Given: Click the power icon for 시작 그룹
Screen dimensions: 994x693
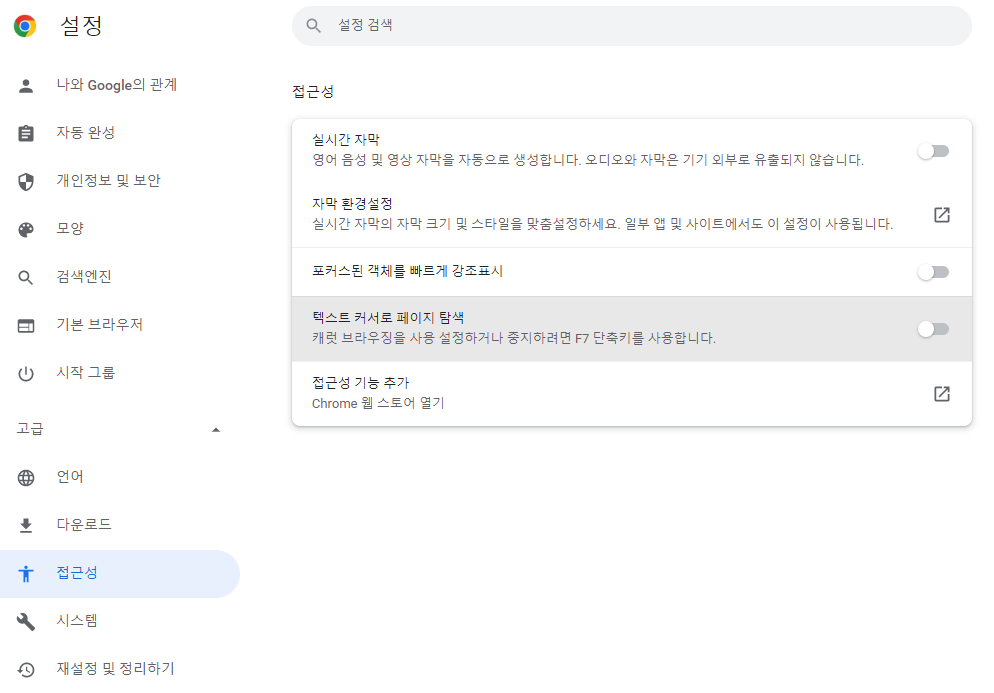Looking at the screenshot, I should coord(26,373).
